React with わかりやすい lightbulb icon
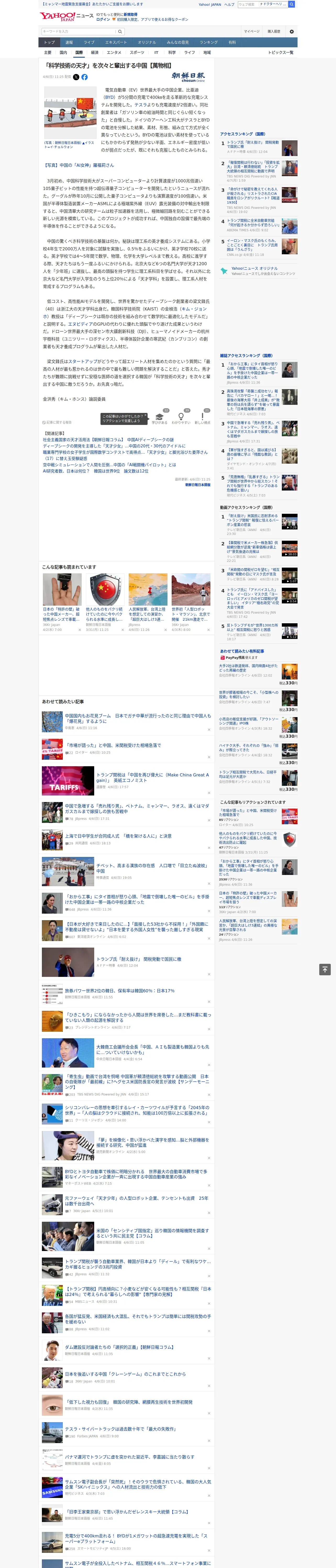This screenshot has width=336, height=1568. pyautogui.click(x=181, y=416)
